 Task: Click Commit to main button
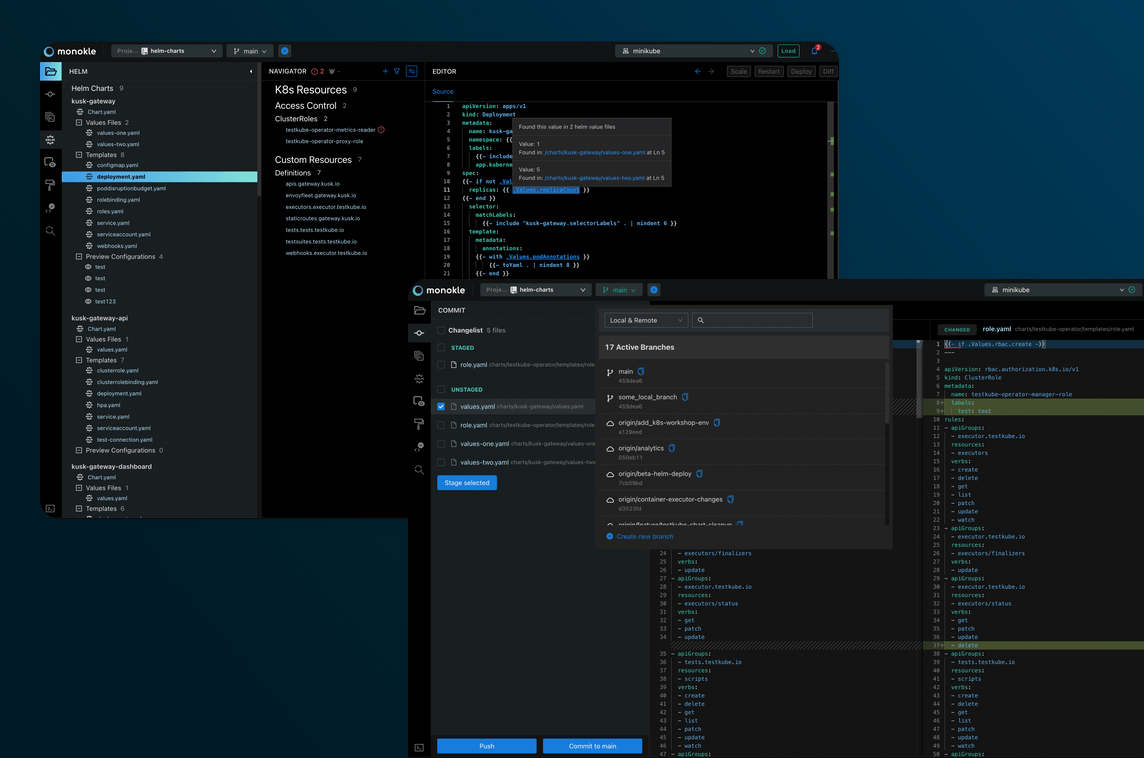pos(592,746)
